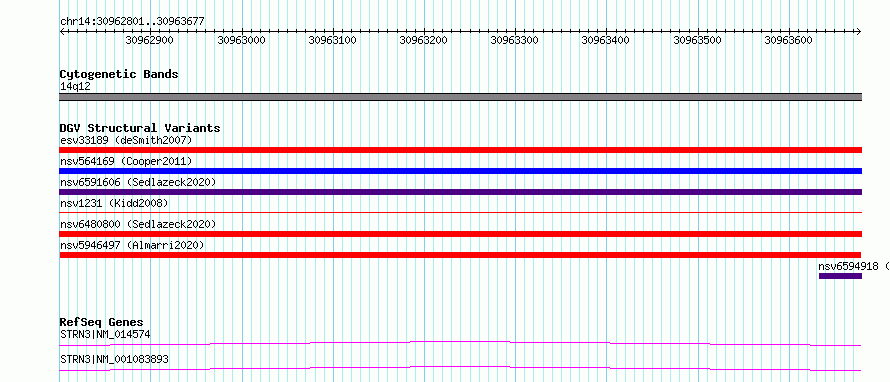
Task: Select the thin red nsv1231 variant line
Action: [x=460, y=213]
